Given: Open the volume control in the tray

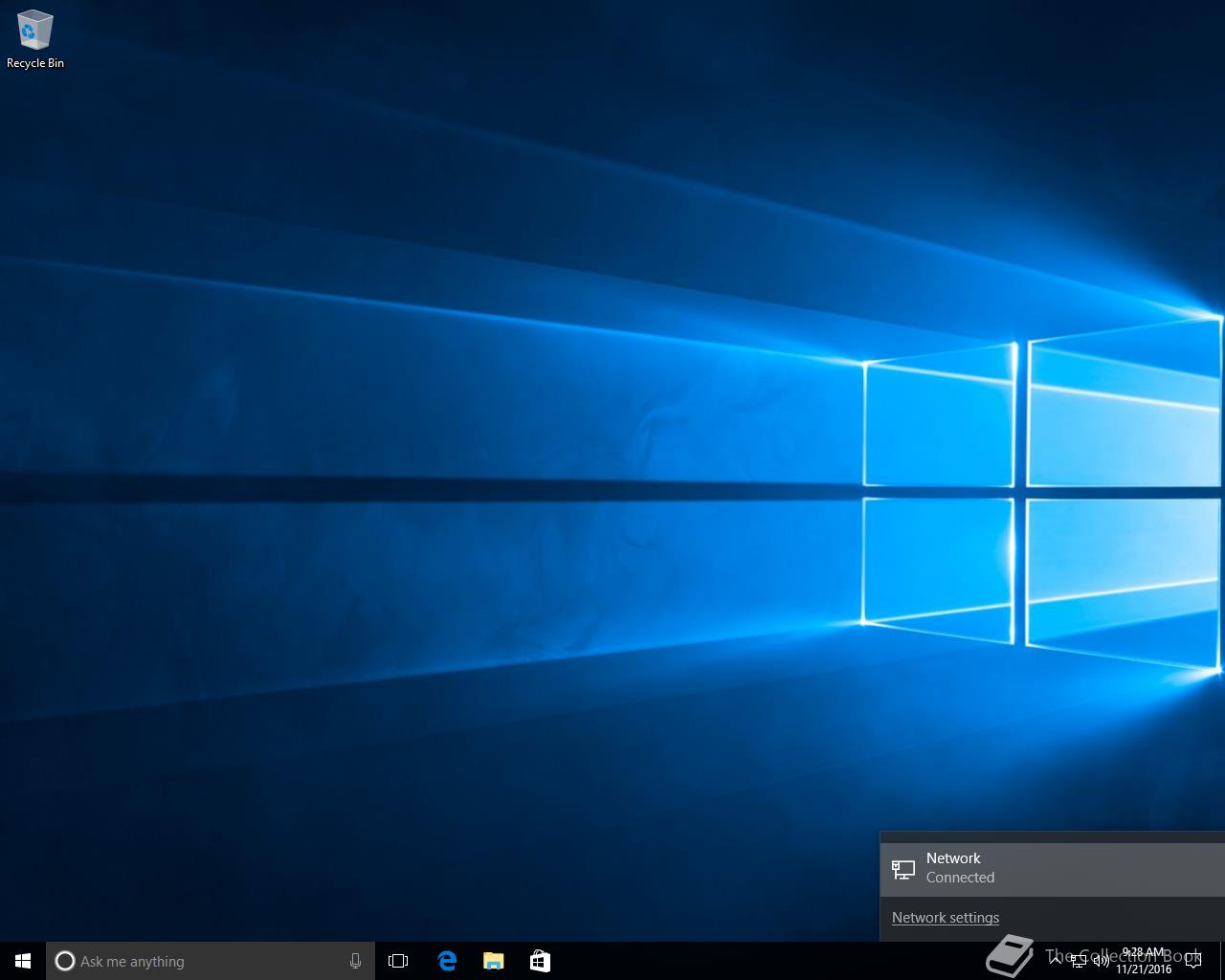Looking at the screenshot, I should 1101,961.
